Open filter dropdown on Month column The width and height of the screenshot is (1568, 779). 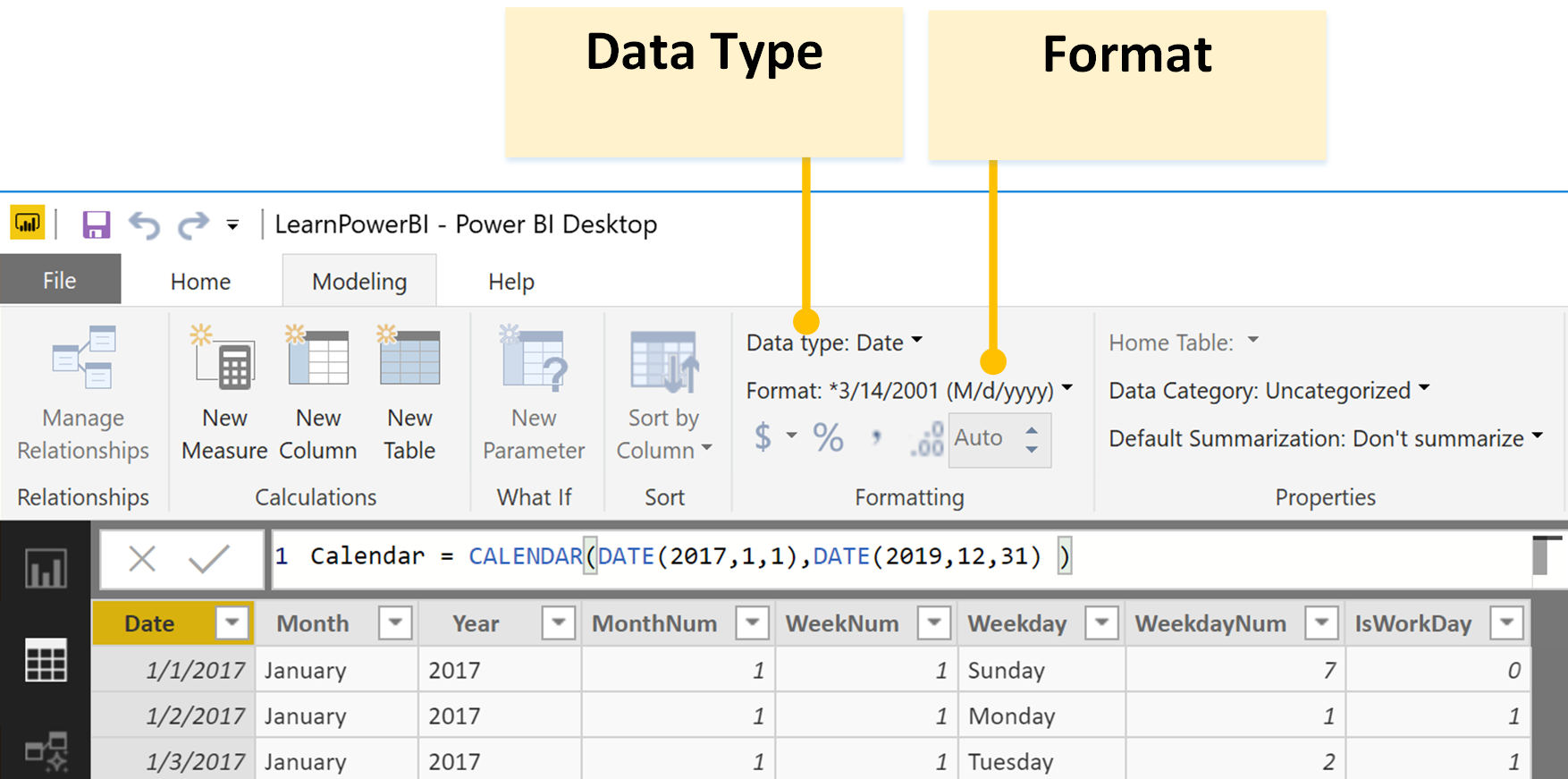[395, 622]
